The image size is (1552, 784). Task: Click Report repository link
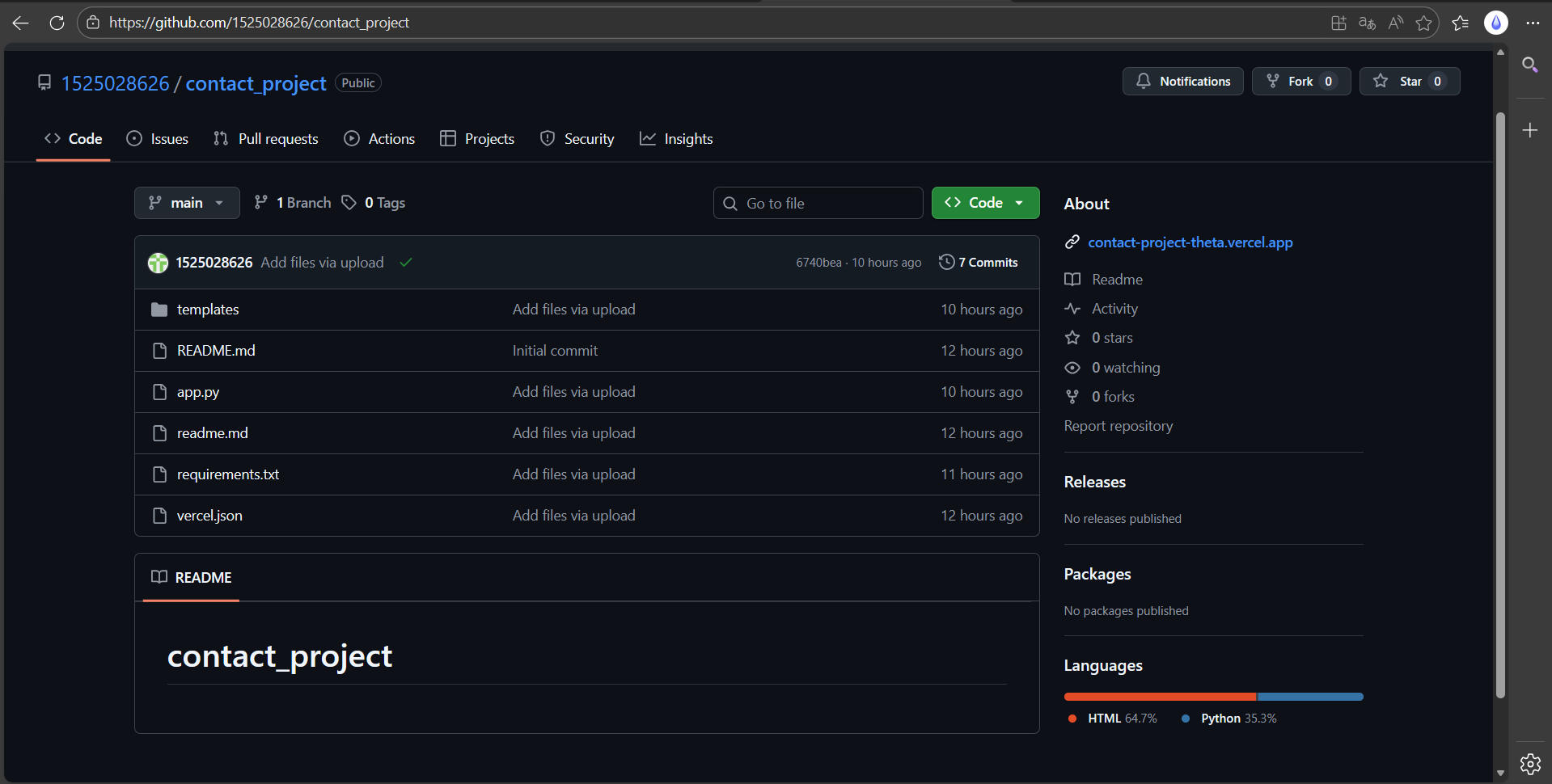point(1119,426)
